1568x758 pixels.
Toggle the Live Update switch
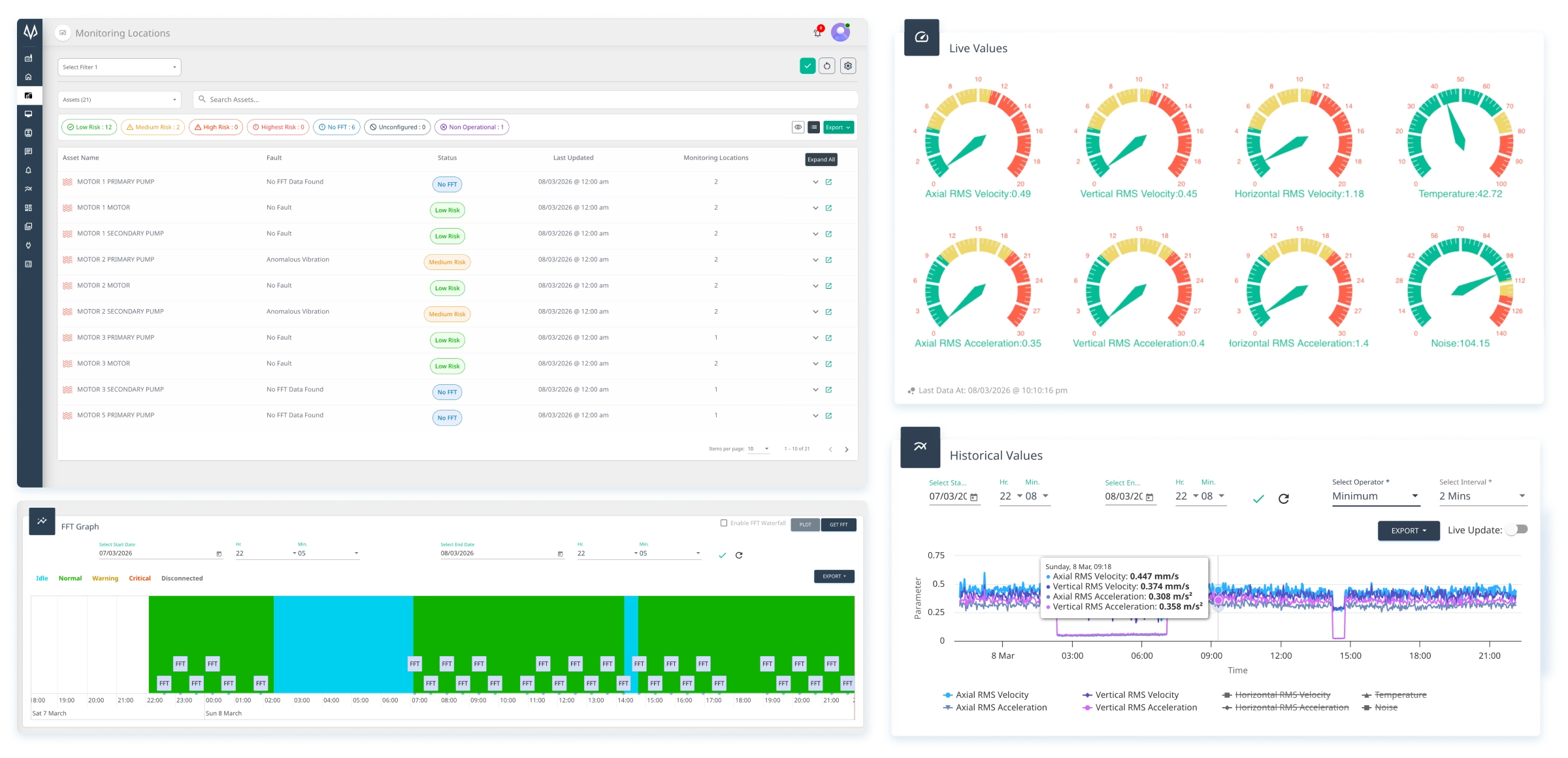pyautogui.click(x=1517, y=530)
